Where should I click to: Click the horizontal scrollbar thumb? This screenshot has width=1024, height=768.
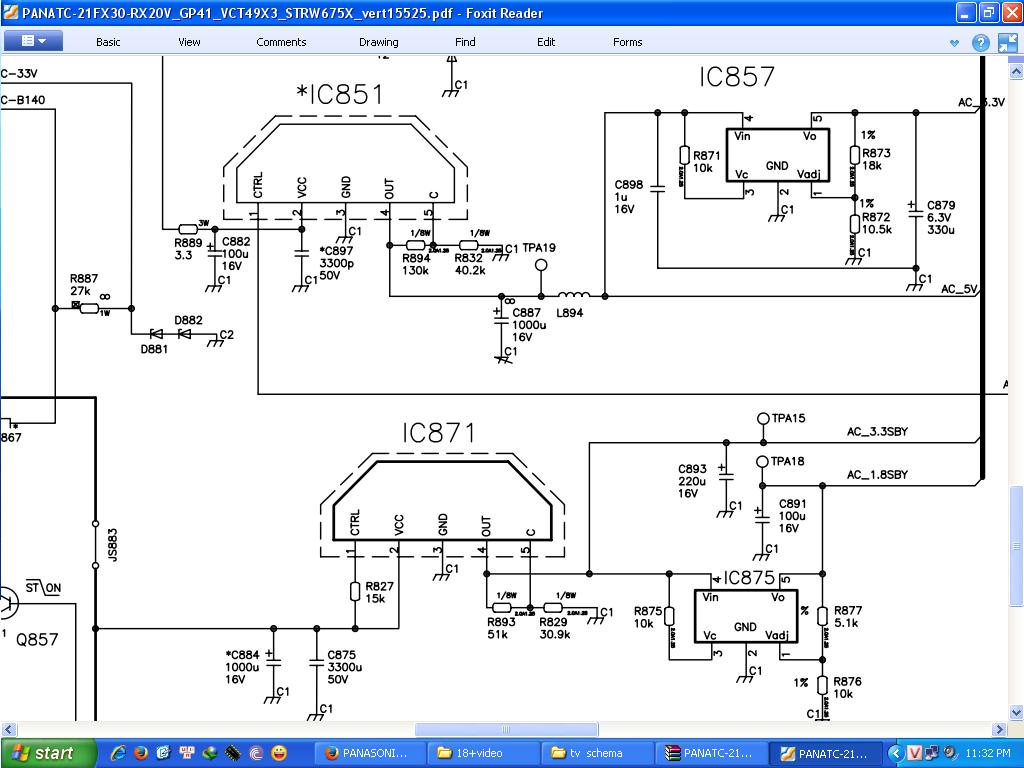pyautogui.click(x=506, y=729)
